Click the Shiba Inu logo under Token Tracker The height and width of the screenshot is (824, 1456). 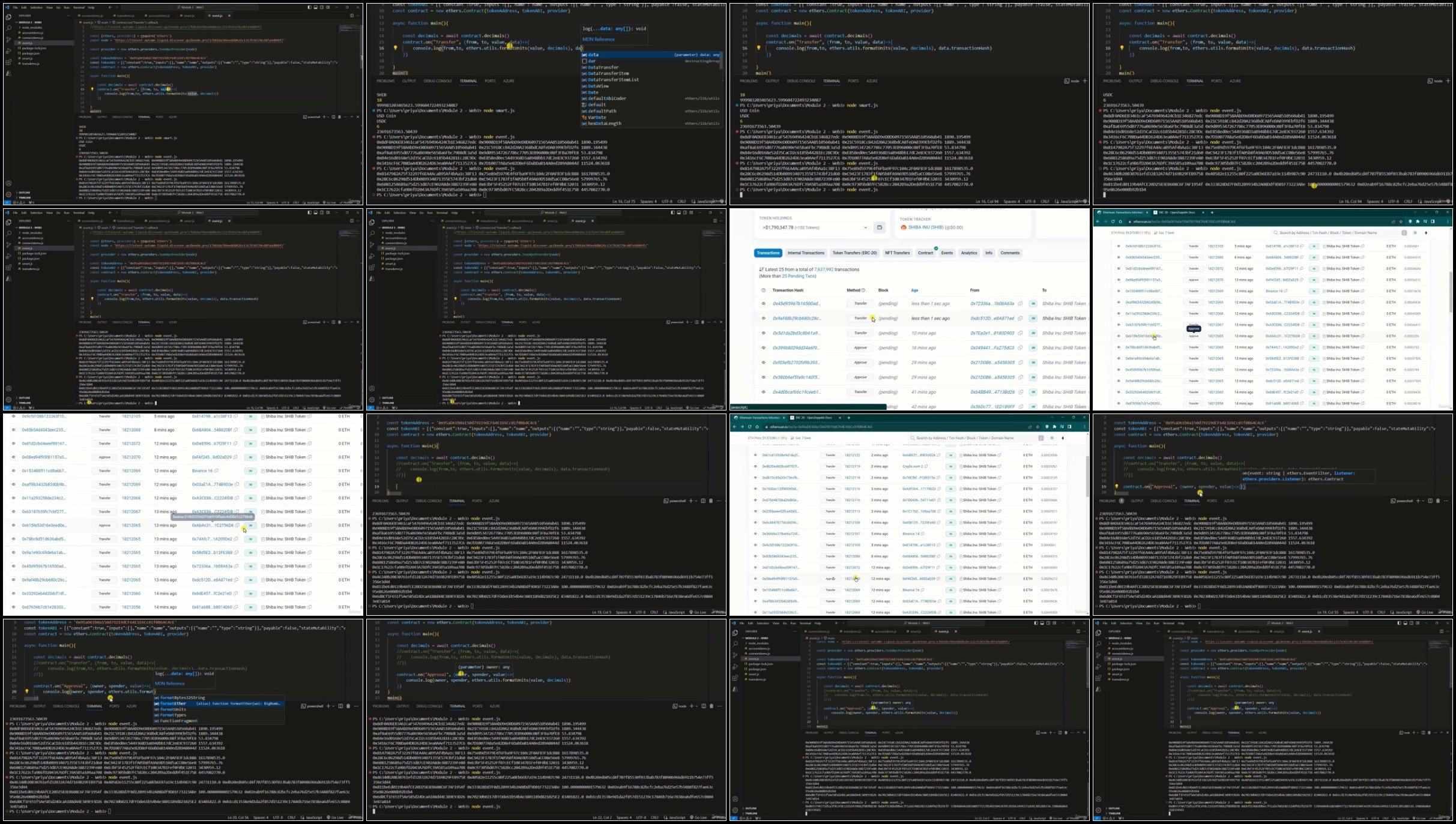904,227
